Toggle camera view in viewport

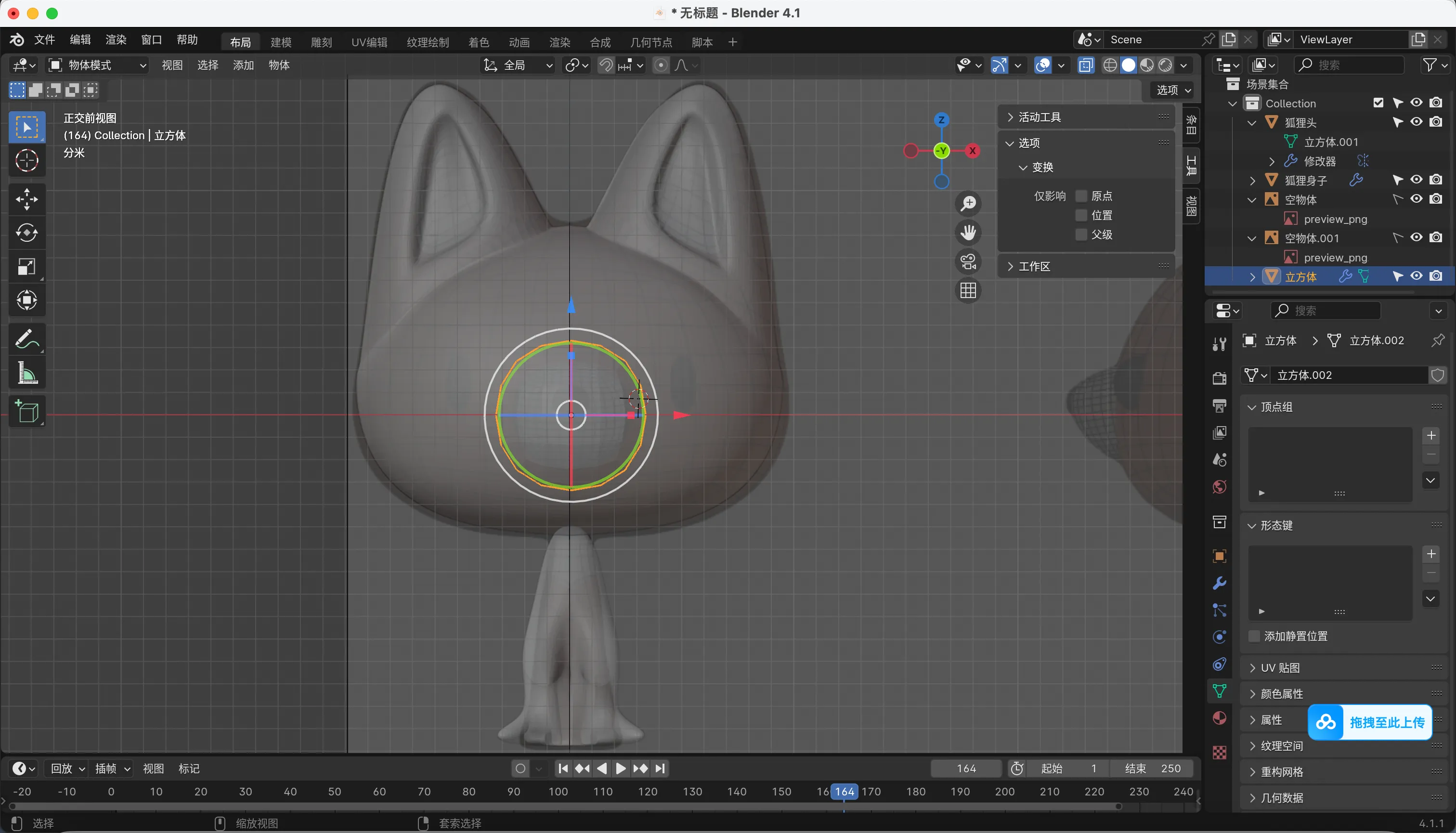pos(968,262)
